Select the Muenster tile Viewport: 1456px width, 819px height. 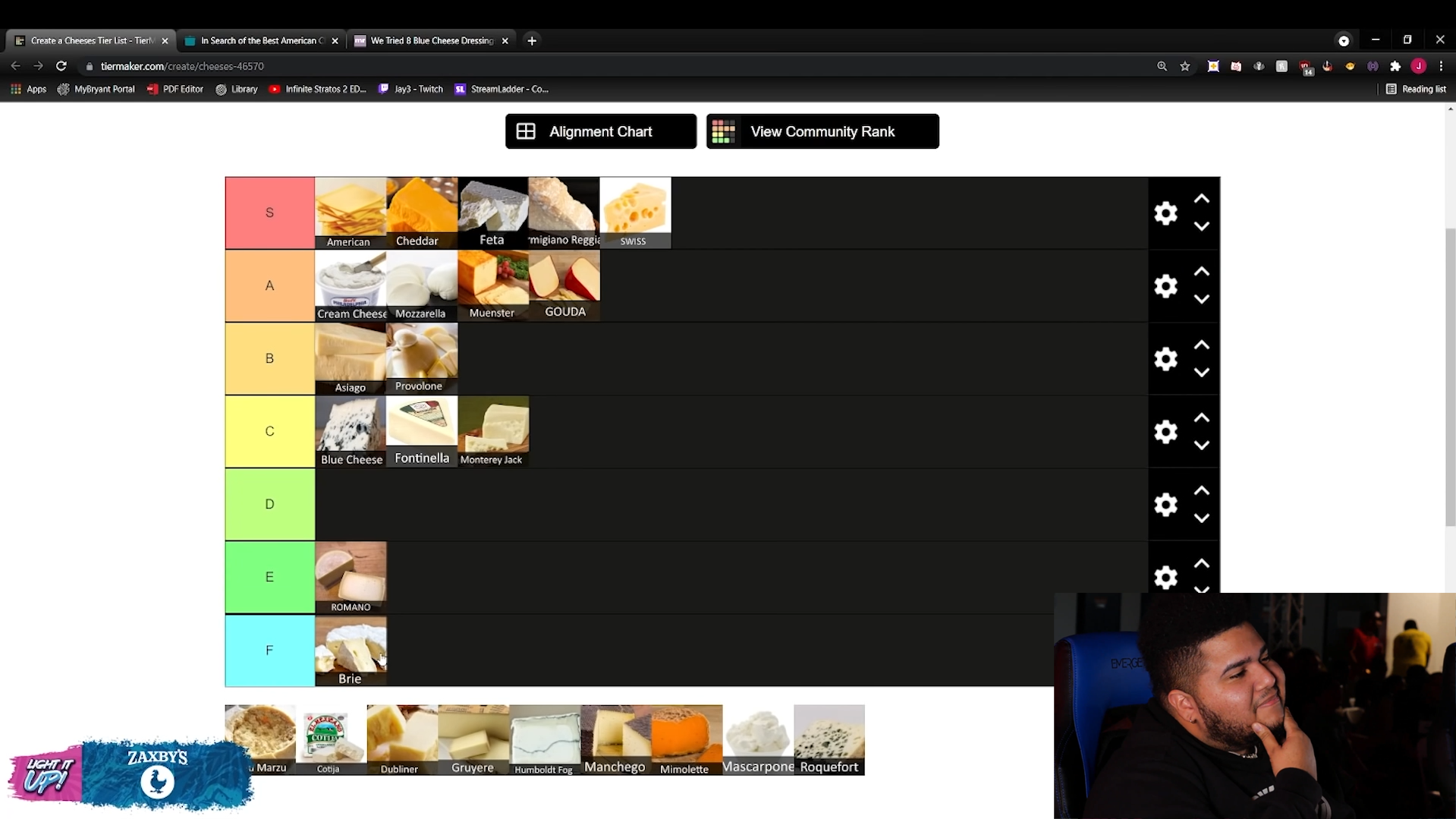pos(493,286)
